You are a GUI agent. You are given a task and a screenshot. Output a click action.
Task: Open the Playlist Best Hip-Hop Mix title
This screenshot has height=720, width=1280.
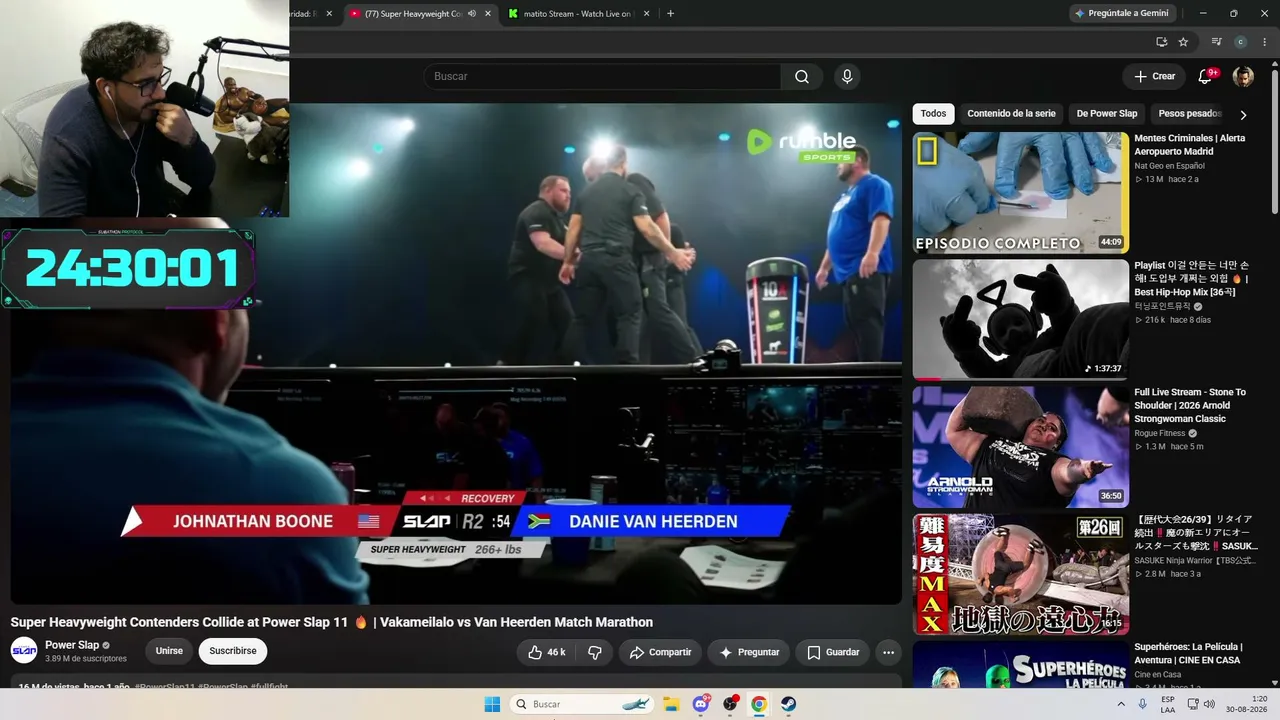point(1192,278)
